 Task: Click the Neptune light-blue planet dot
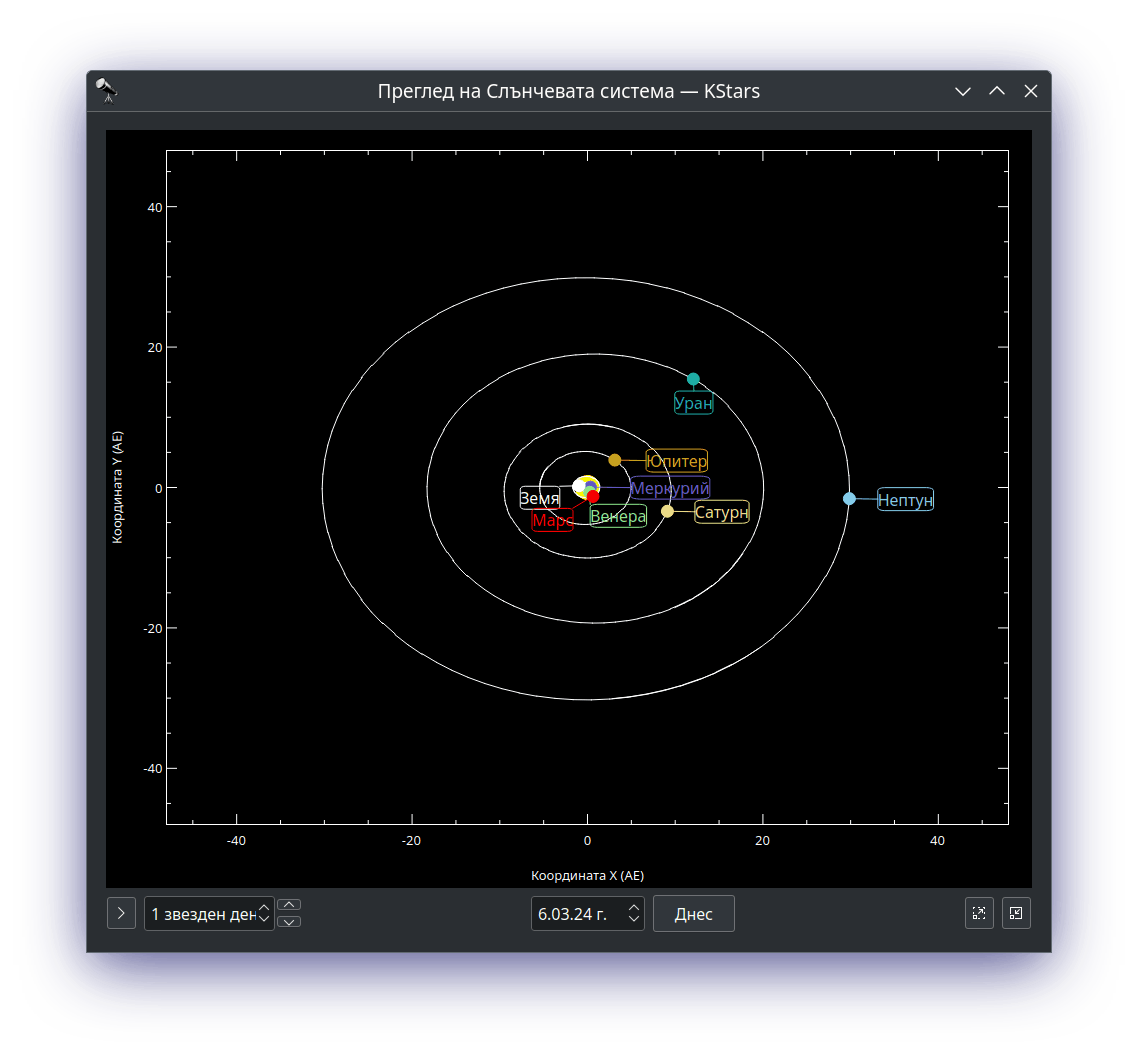click(x=849, y=498)
